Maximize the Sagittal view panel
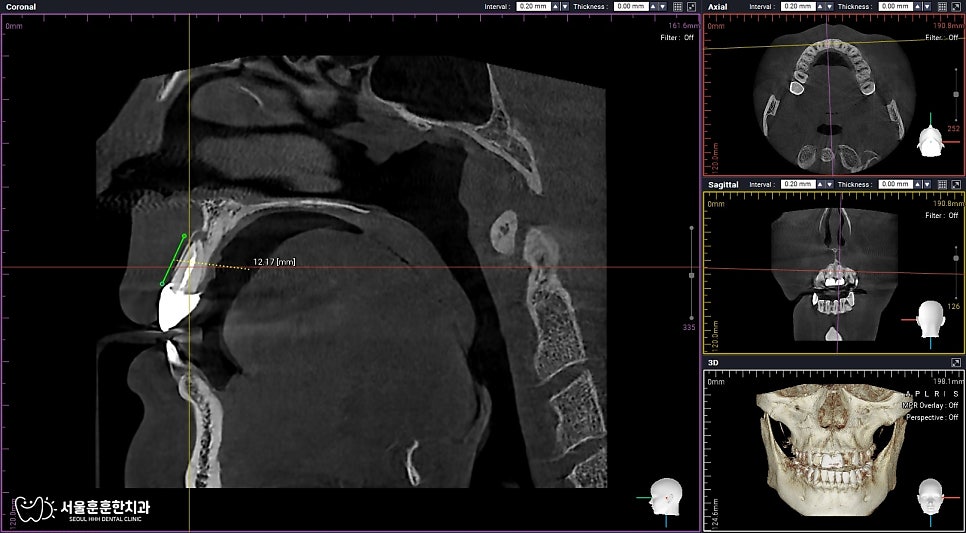The width and height of the screenshot is (966, 533). pos(956,185)
